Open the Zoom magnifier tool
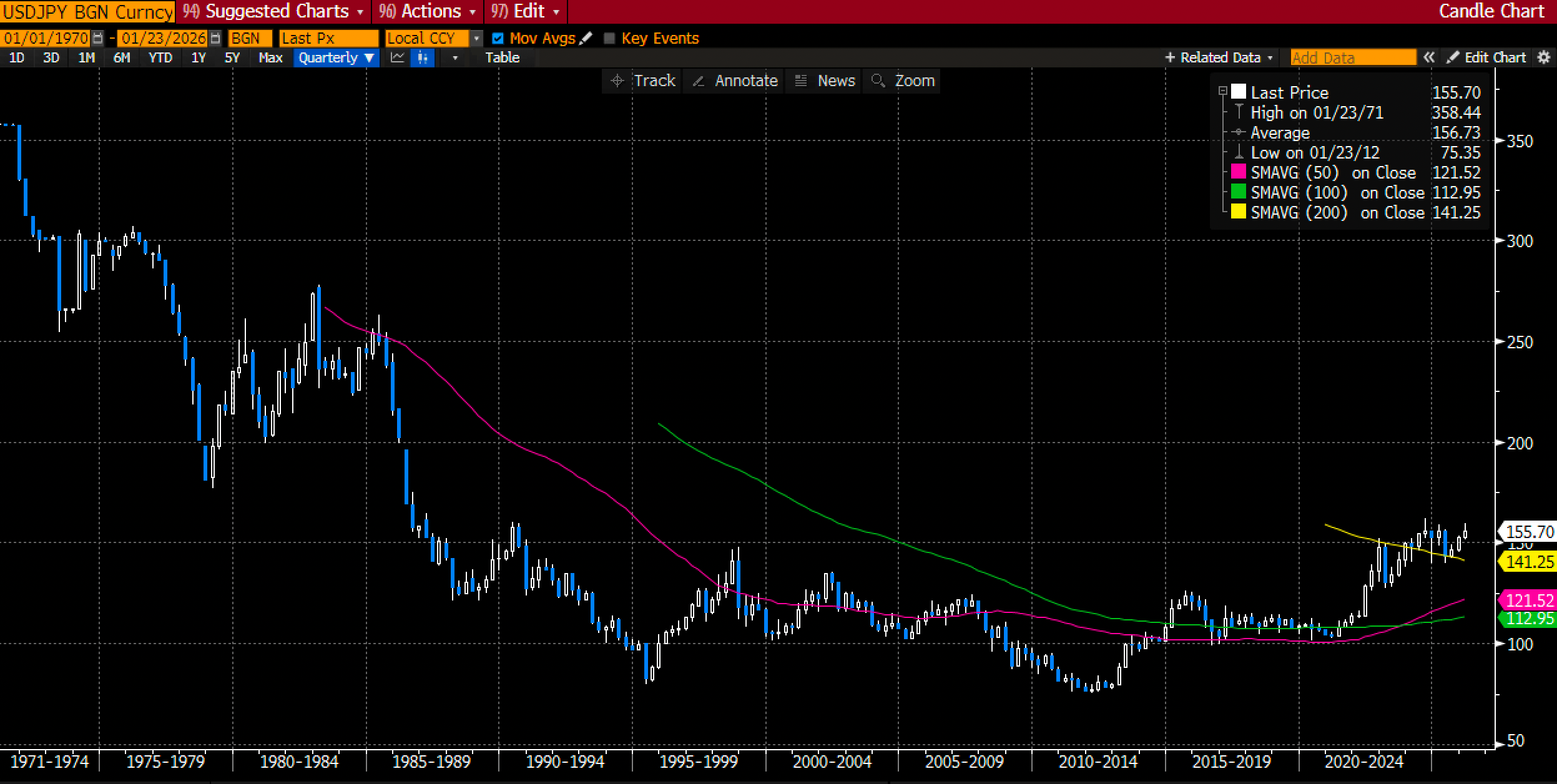This screenshot has width=1557, height=784. tap(903, 81)
